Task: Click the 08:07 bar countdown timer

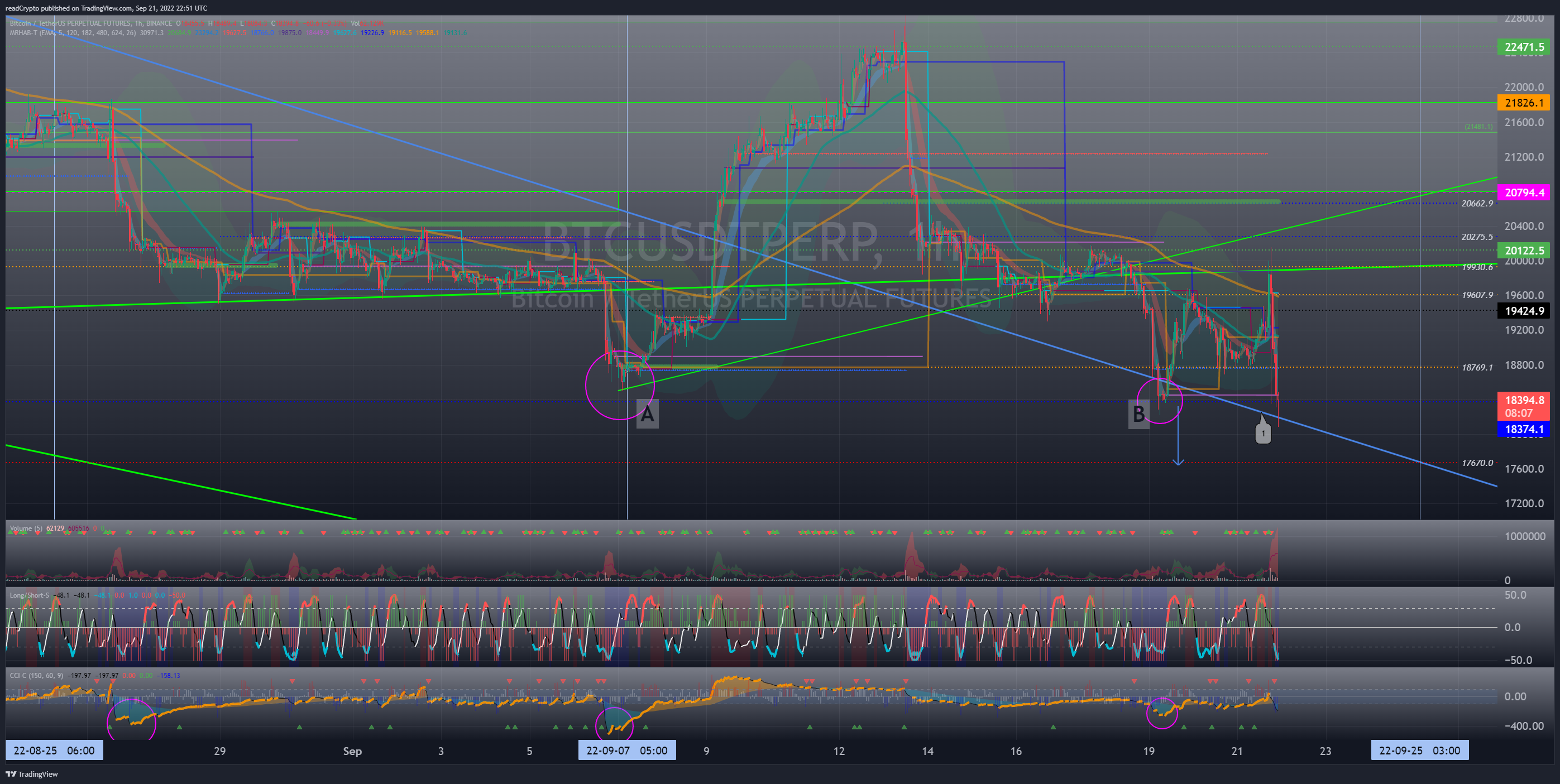Action: click(x=1518, y=413)
